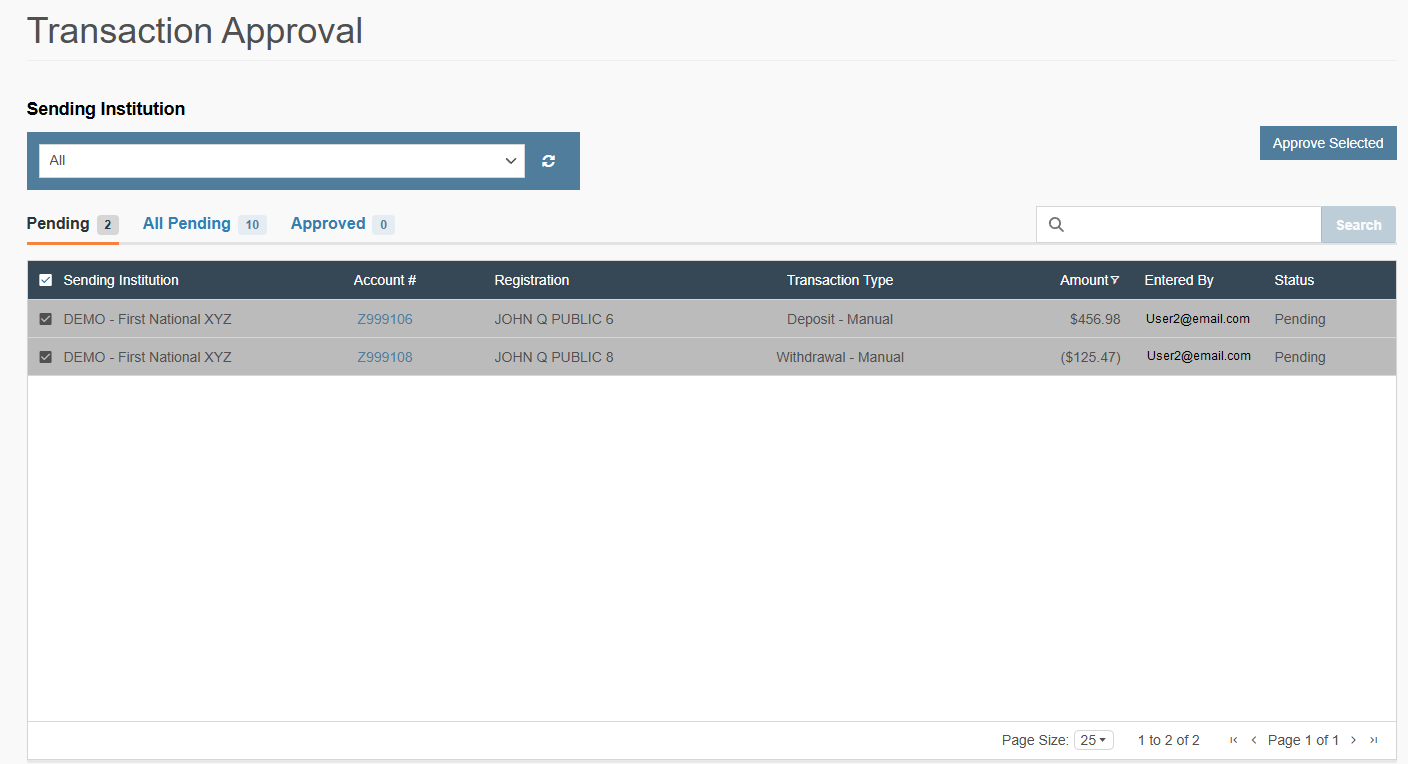Go to previous page arrow icon
This screenshot has height=764, width=1408.
1254,740
